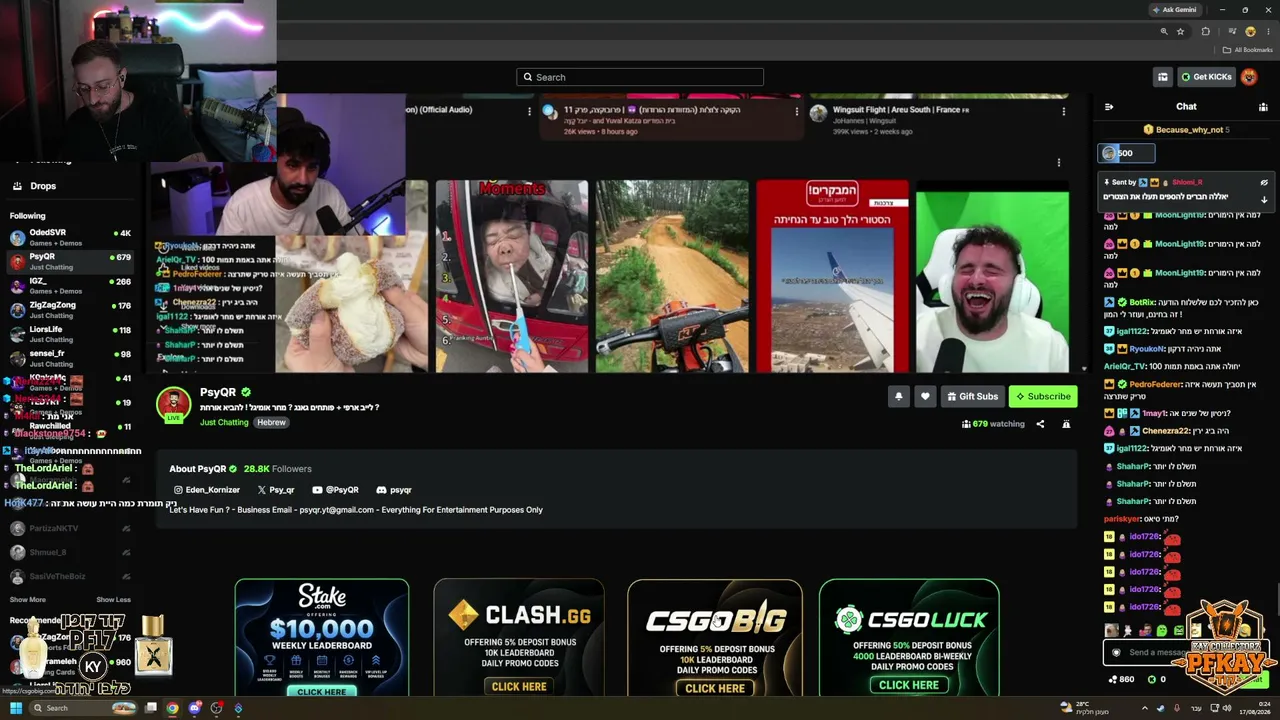Click the 679 watching viewer count

click(993, 424)
